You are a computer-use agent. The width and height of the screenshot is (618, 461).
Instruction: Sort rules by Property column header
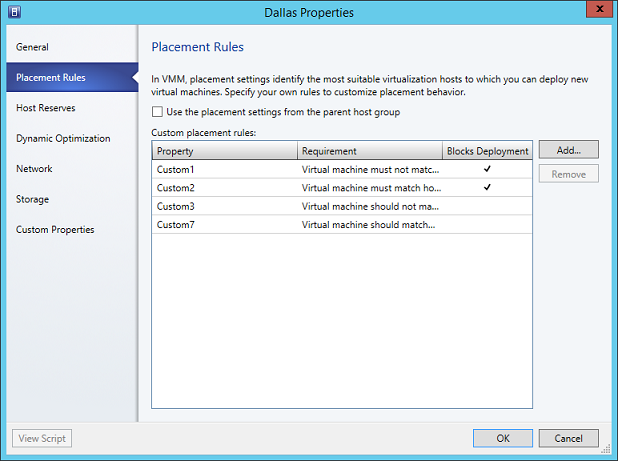225,151
